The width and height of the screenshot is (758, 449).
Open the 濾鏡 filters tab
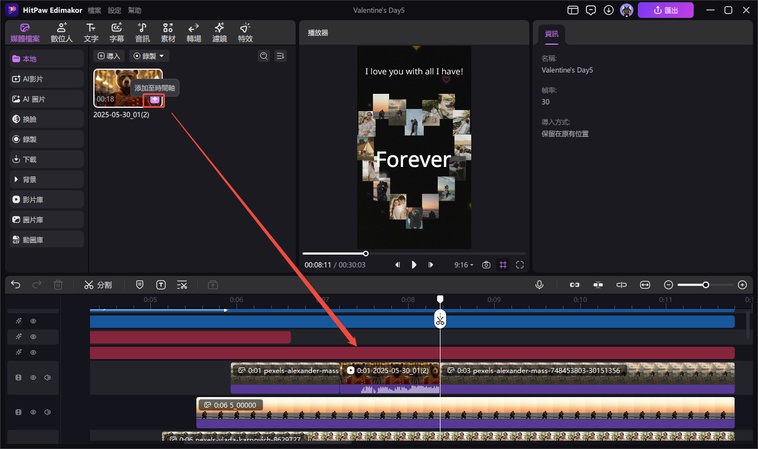(x=219, y=32)
